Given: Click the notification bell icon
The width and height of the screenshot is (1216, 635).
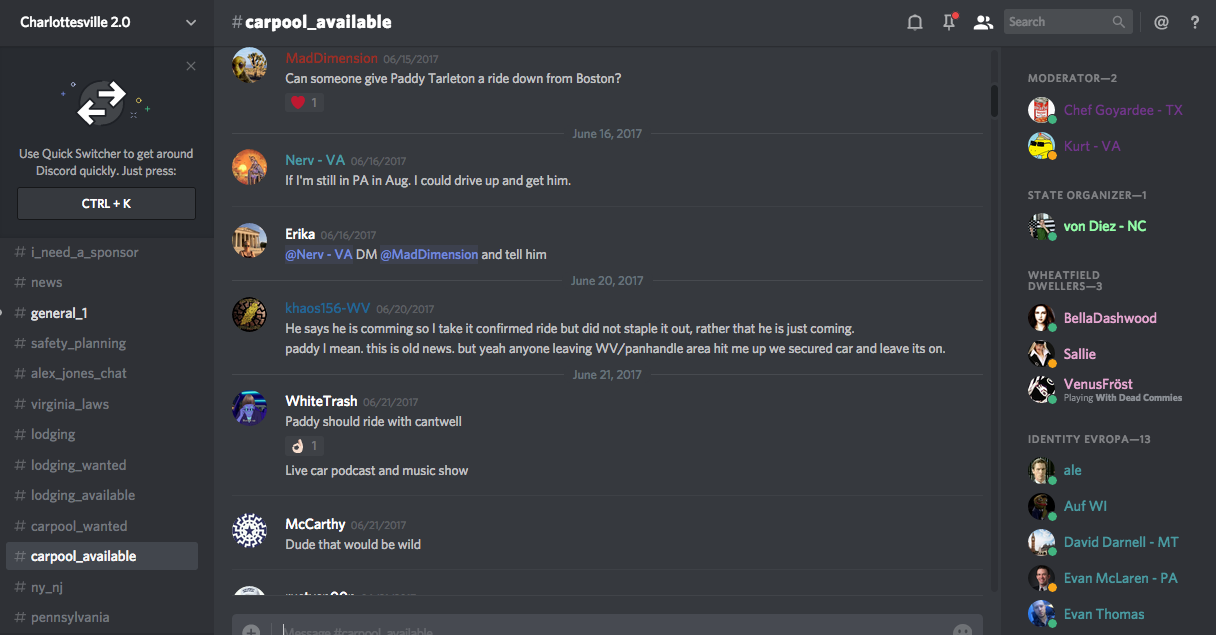Looking at the screenshot, I should point(914,22).
